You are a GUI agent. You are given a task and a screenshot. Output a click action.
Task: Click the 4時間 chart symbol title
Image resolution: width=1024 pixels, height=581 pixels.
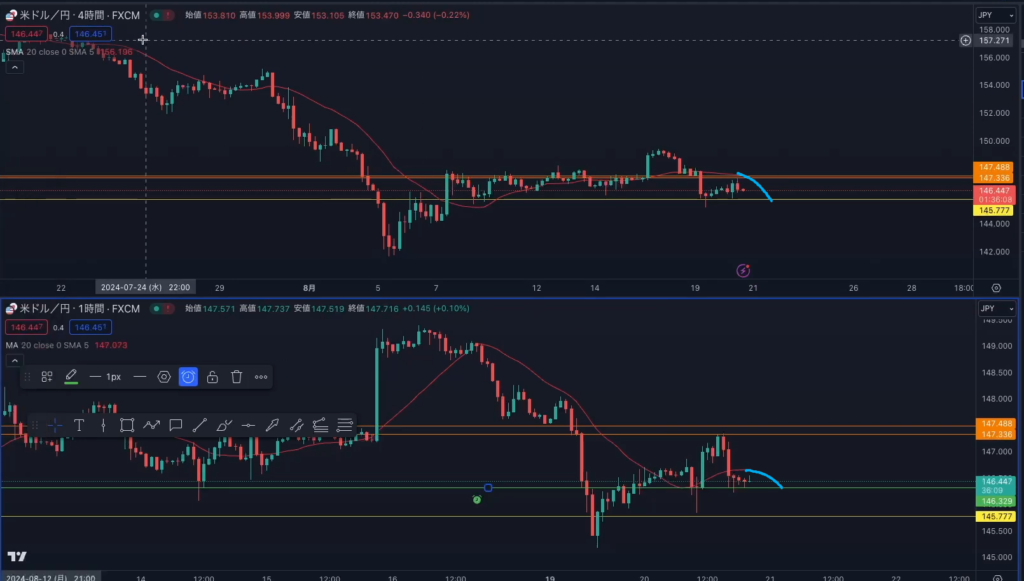click(x=79, y=15)
